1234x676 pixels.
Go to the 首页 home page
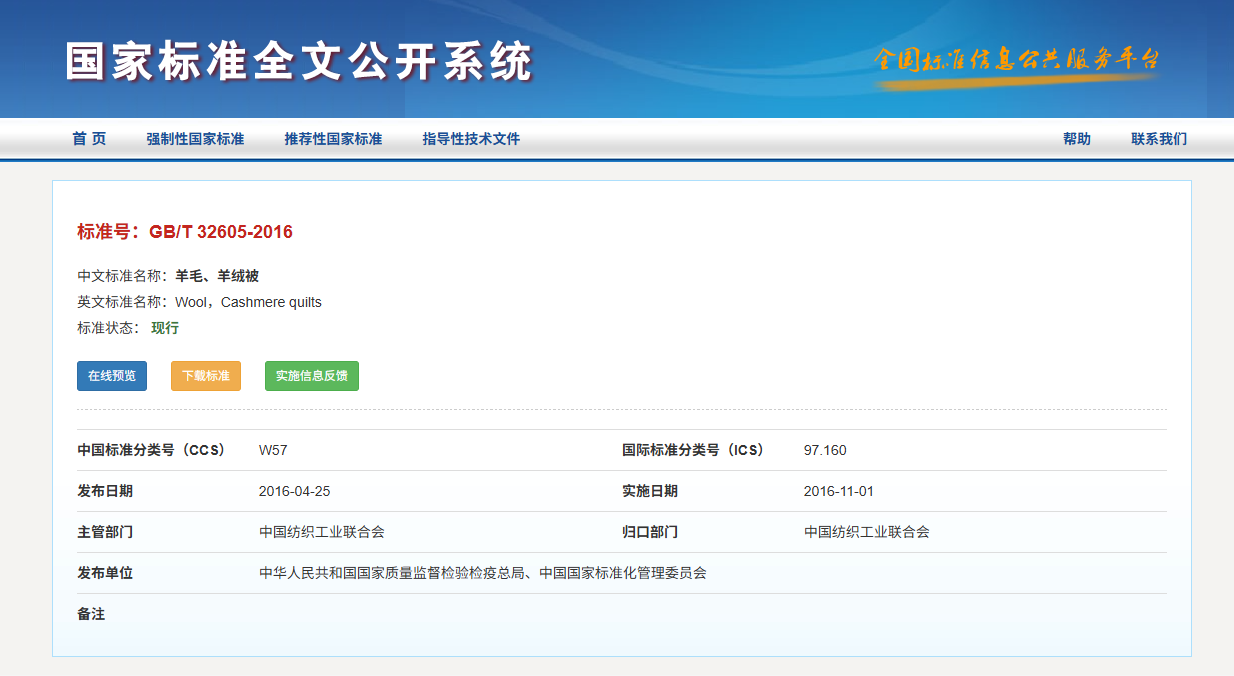[89, 139]
